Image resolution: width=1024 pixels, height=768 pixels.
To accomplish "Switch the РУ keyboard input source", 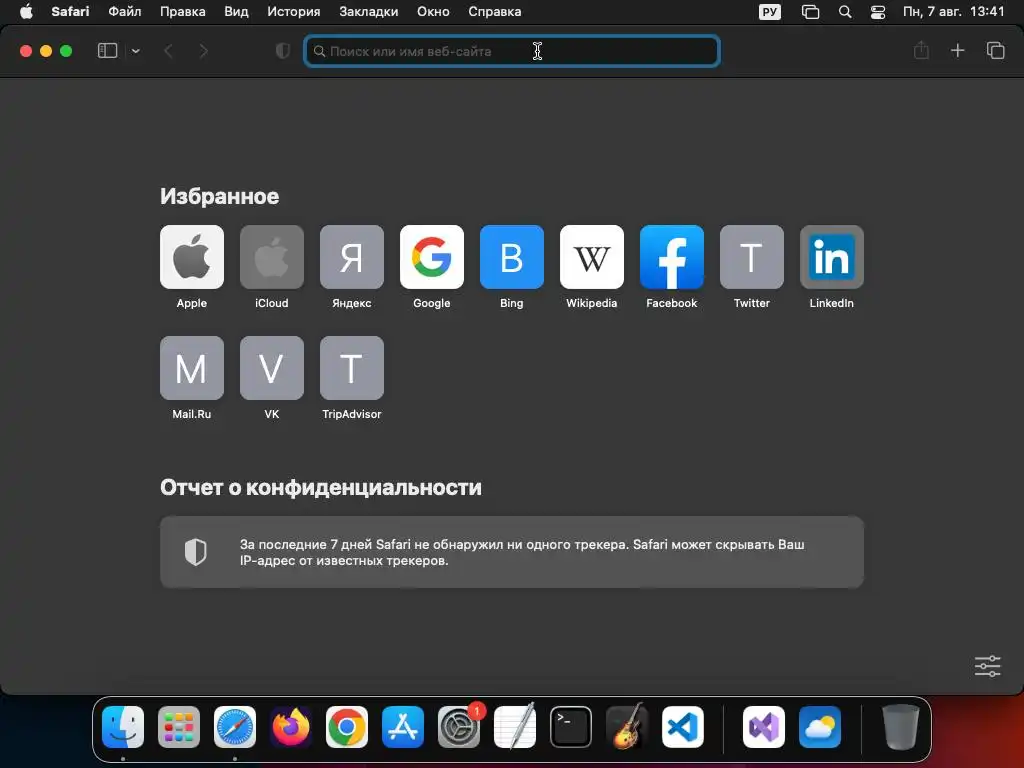I will [770, 12].
